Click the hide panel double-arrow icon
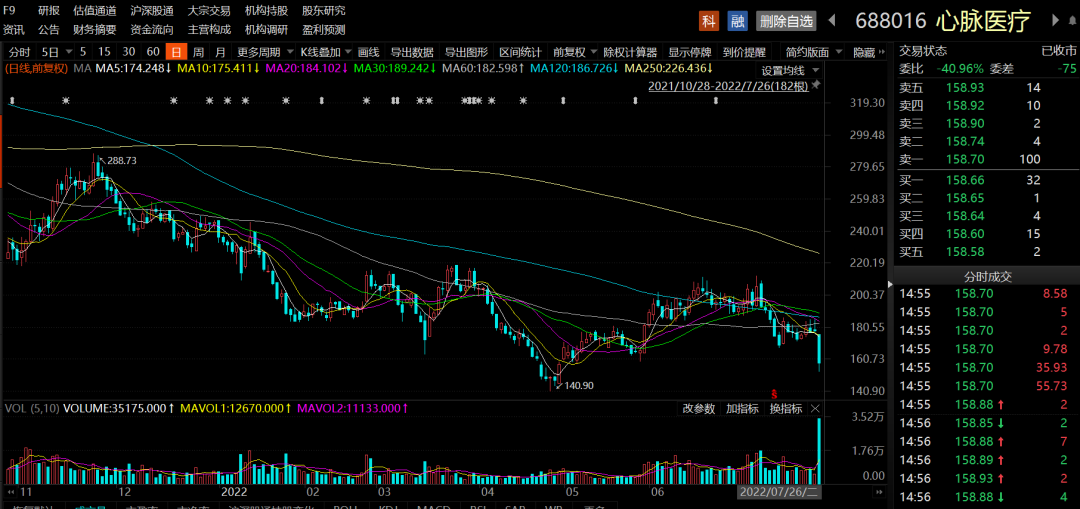The width and height of the screenshot is (1080, 509). tap(883, 52)
